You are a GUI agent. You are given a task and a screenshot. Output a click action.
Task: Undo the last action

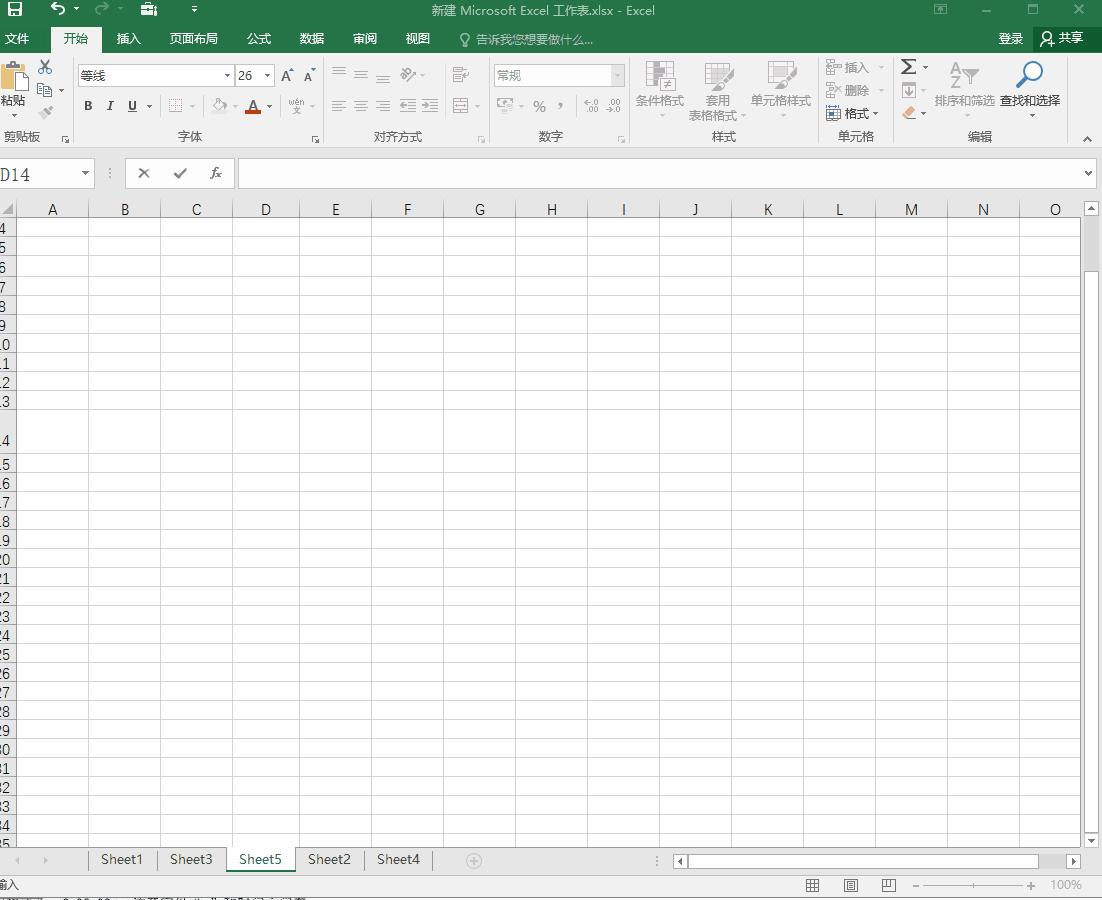(58, 9)
